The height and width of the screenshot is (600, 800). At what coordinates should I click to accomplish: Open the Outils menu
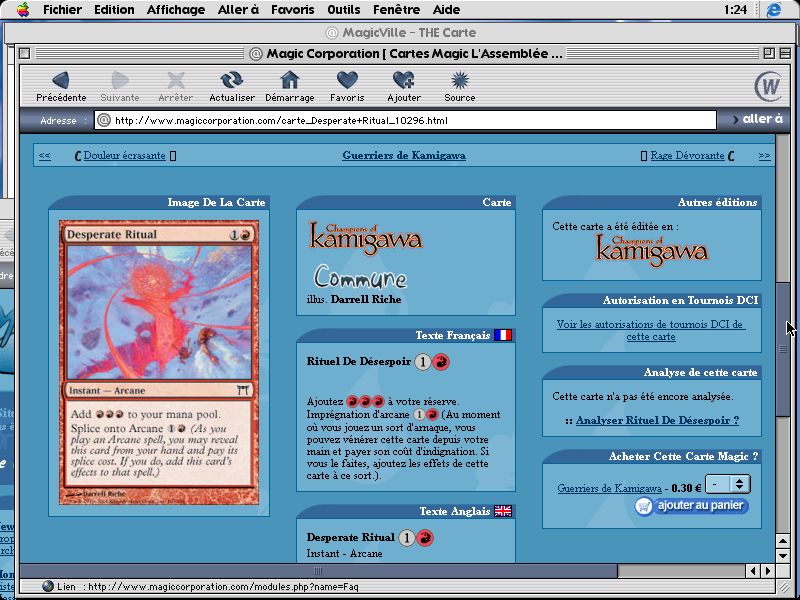(x=344, y=9)
